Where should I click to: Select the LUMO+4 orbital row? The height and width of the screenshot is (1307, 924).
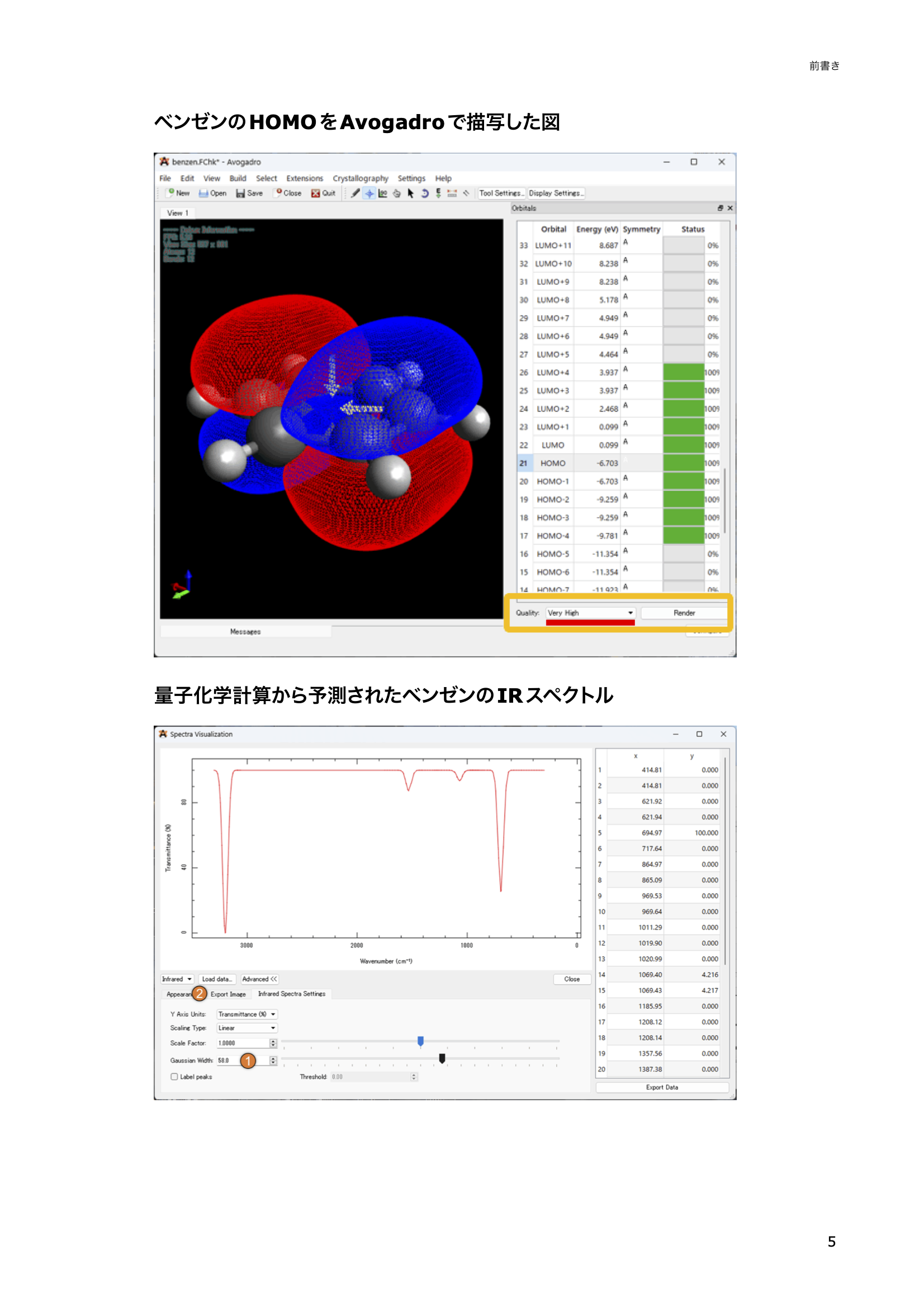(618, 372)
